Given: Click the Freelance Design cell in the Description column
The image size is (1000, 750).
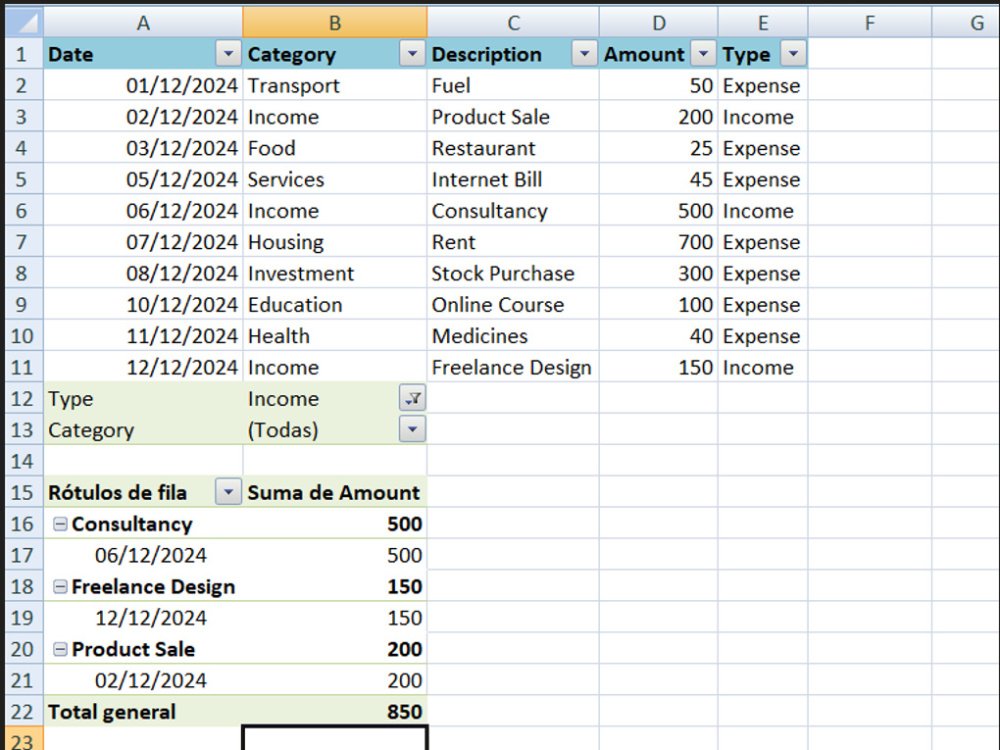Looking at the screenshot, I should [x=513, y=367].
